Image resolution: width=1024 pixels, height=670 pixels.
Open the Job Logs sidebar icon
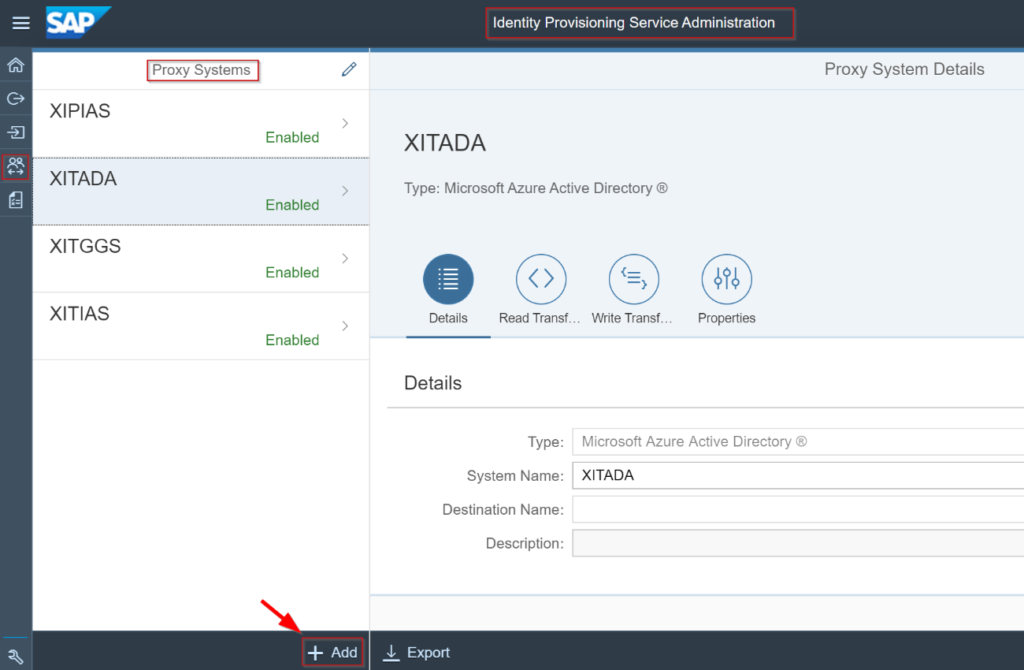pos(16,200)
